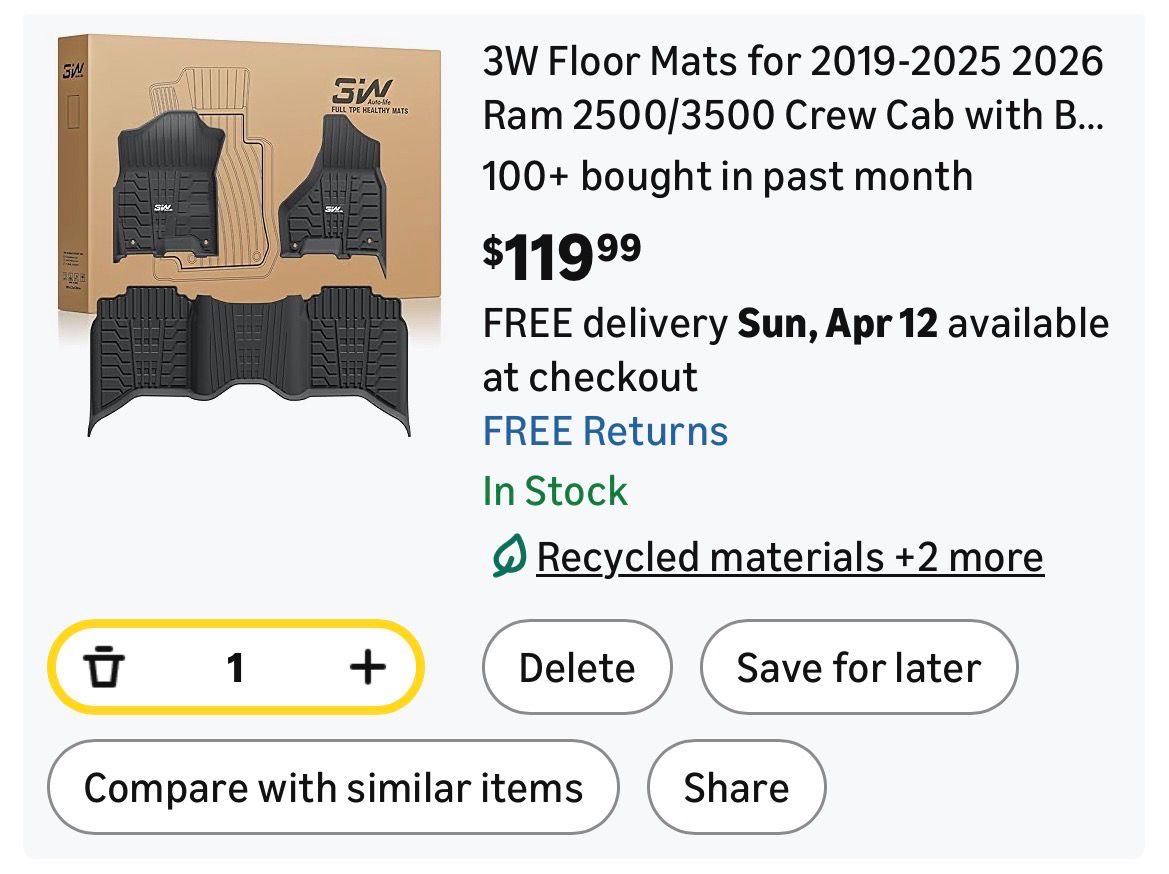This screenshot has height=874, width=1169.
Task: Select the quantity value 1
Action: pyautogui.click(x=235, y=667)
